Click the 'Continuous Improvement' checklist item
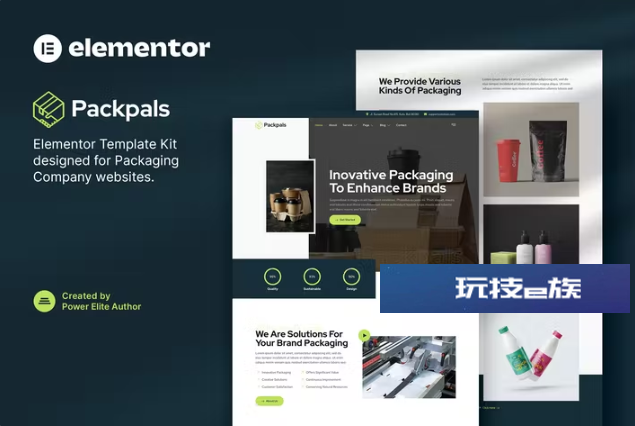 click(324, 379)
